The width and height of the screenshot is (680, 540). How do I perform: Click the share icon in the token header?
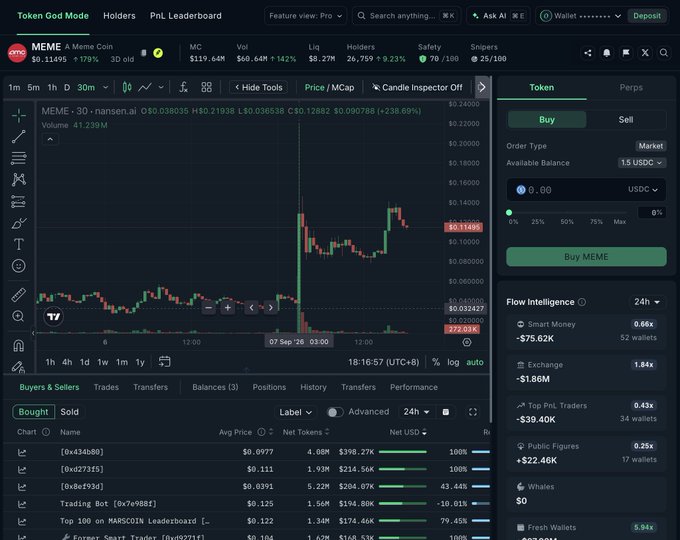pos(588,53)
